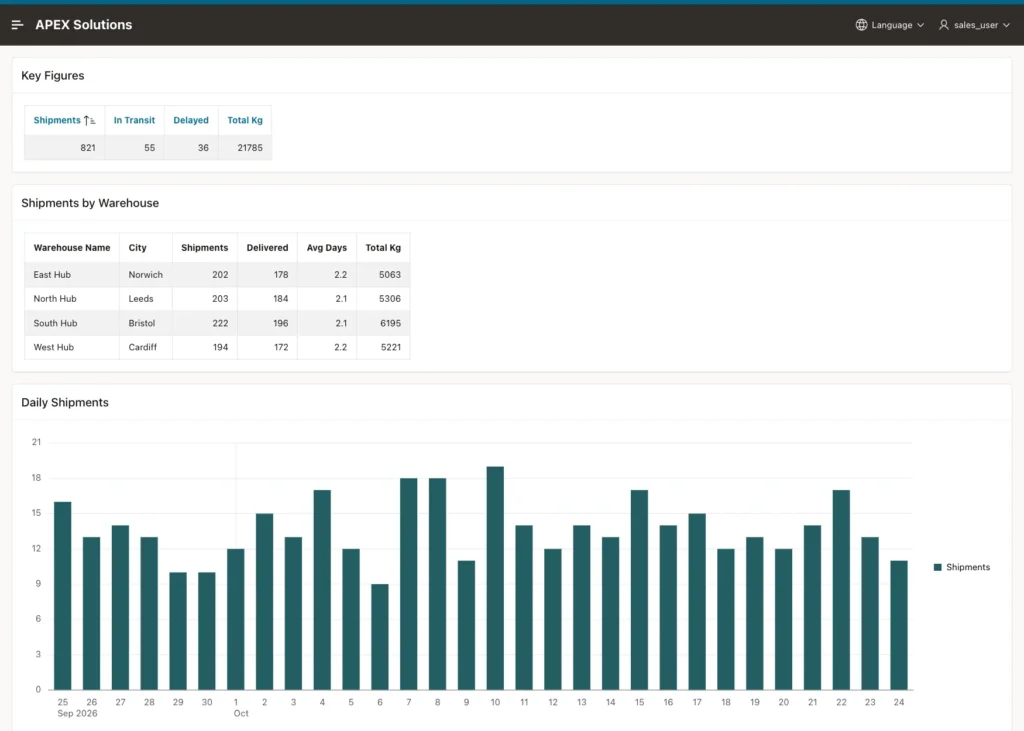Image resolution: width=1024 pixels, height=731 pixels.
Task: Click the Leeds city cell
Action: click(x=141, y=299)
